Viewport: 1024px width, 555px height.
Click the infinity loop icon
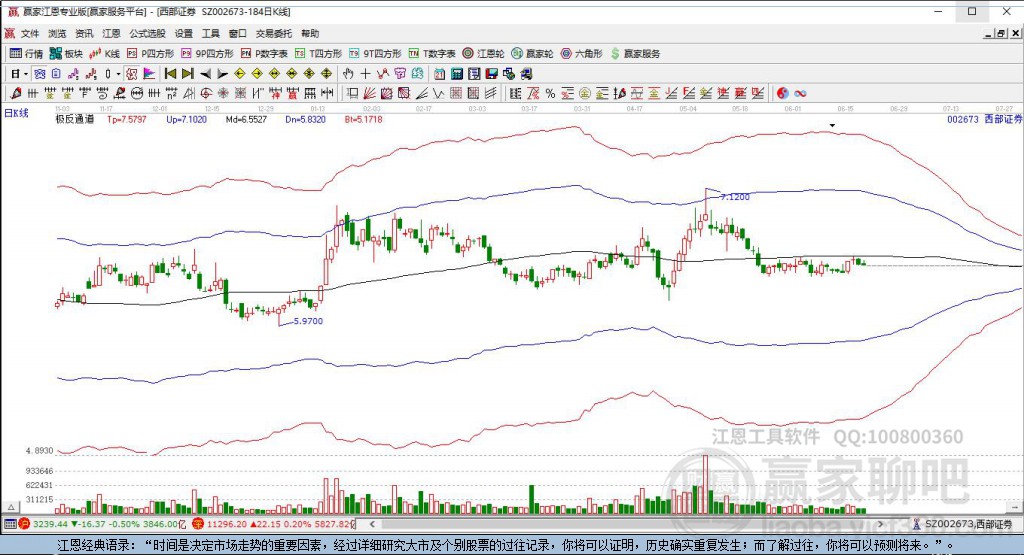800,93
